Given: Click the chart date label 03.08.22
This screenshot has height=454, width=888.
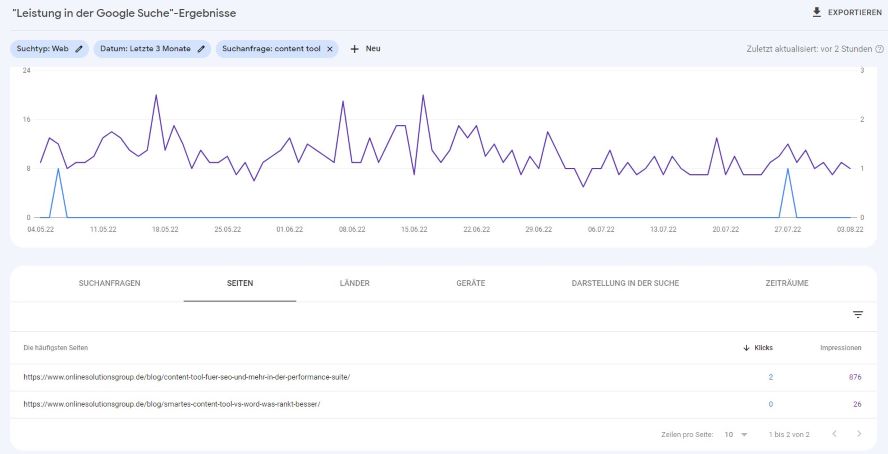Looking at the screenshot, I should coord(850,229).
